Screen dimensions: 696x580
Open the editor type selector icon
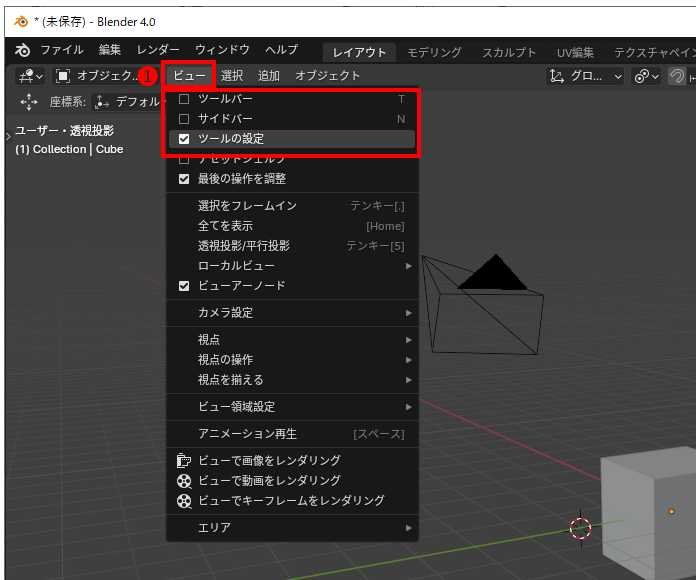tap(30, 76)
